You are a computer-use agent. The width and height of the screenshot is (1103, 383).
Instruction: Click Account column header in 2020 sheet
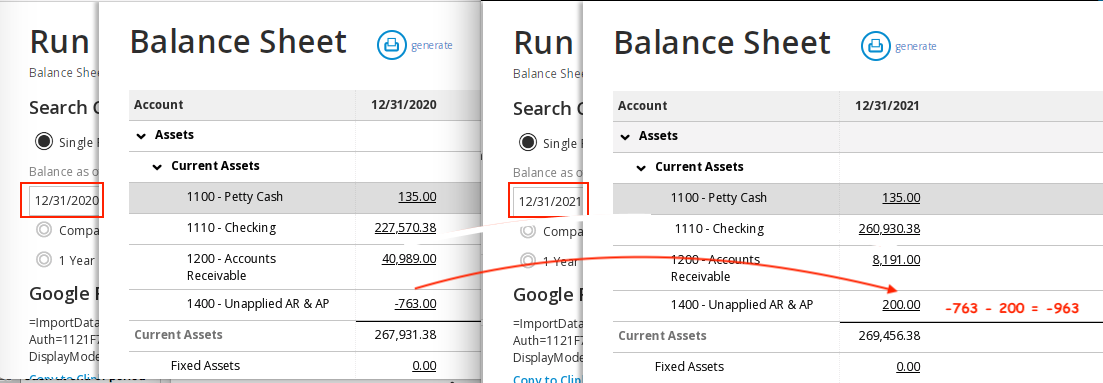pyautogui.click(x=159, y=105)
